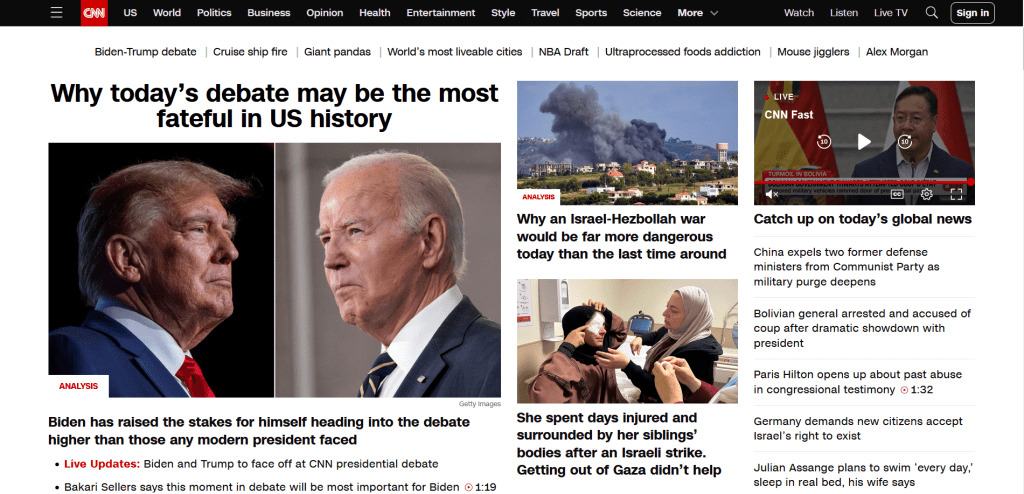Viewport: 1024px width, 494px height.
Task: Open the Israel-Hezbollah smoke photo story
Action: [x=627, y=142]
